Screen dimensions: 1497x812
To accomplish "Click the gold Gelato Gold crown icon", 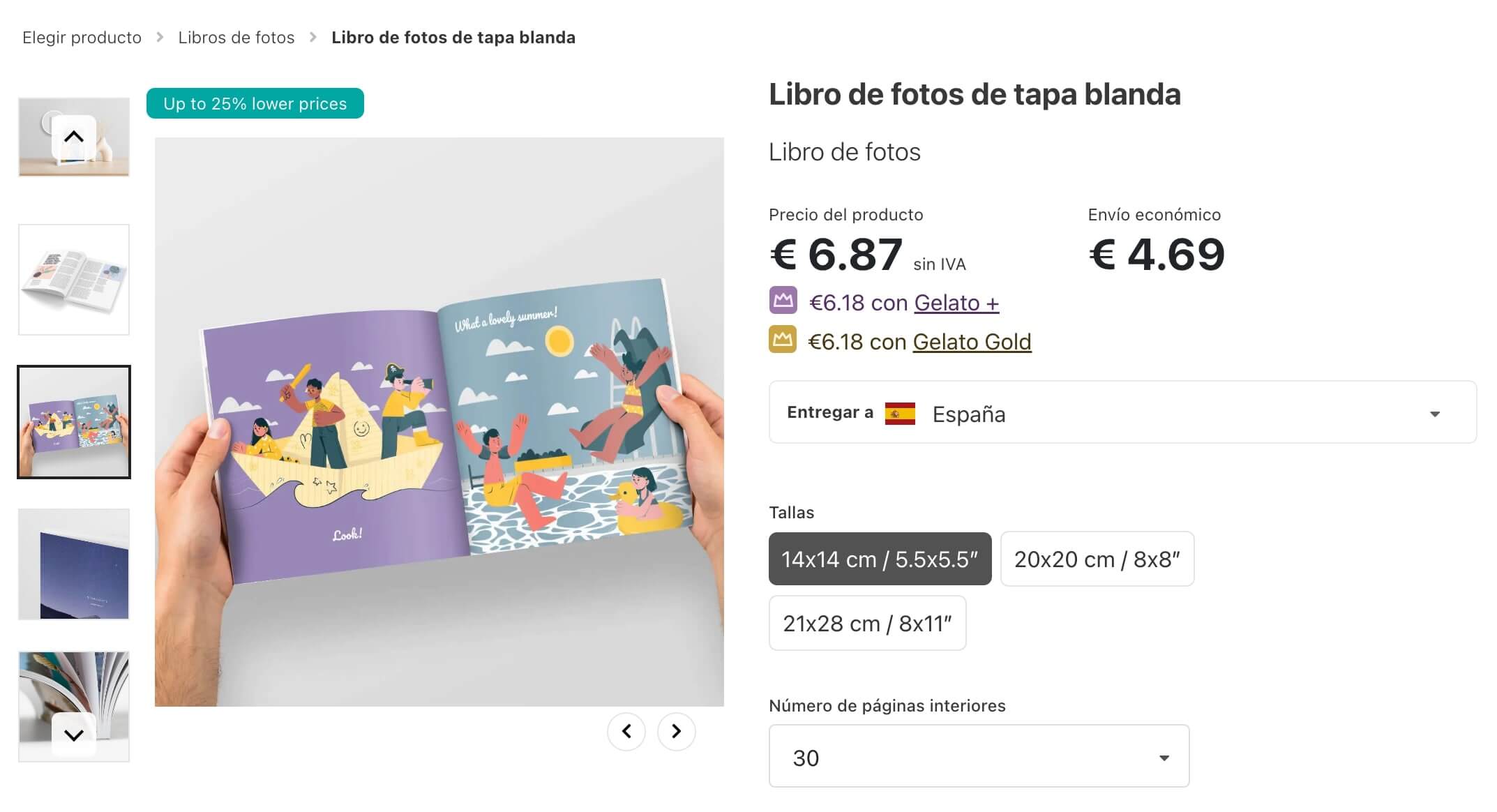I will pyautogui.click(x=783, y=341).
